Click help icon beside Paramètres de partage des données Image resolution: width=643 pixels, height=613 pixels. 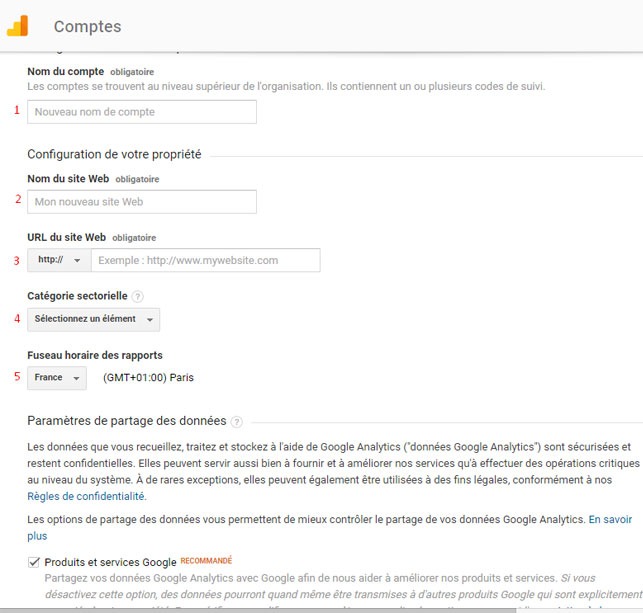point(237,422)
